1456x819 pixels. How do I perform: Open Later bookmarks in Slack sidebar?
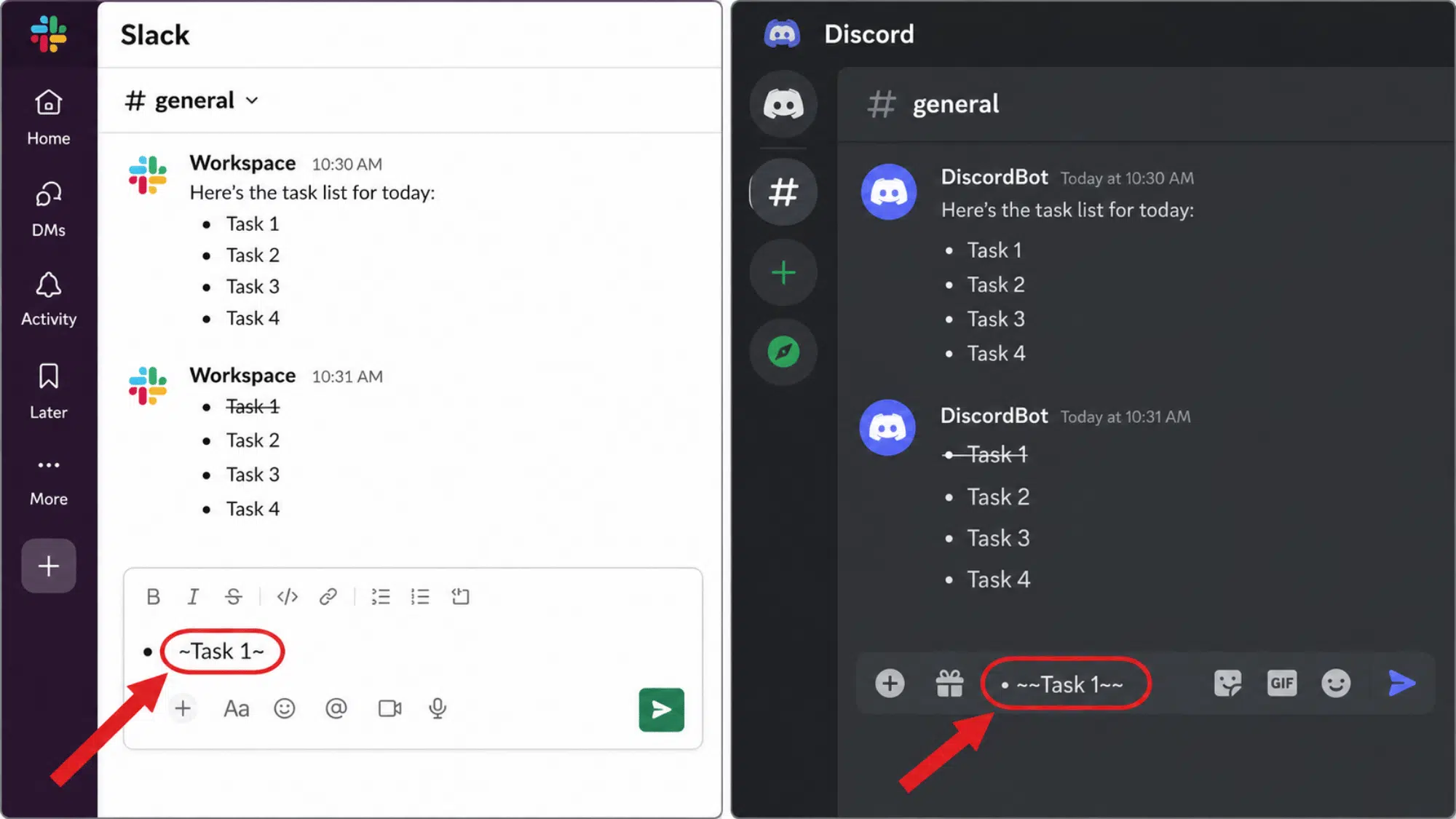(x=49, y=392)
